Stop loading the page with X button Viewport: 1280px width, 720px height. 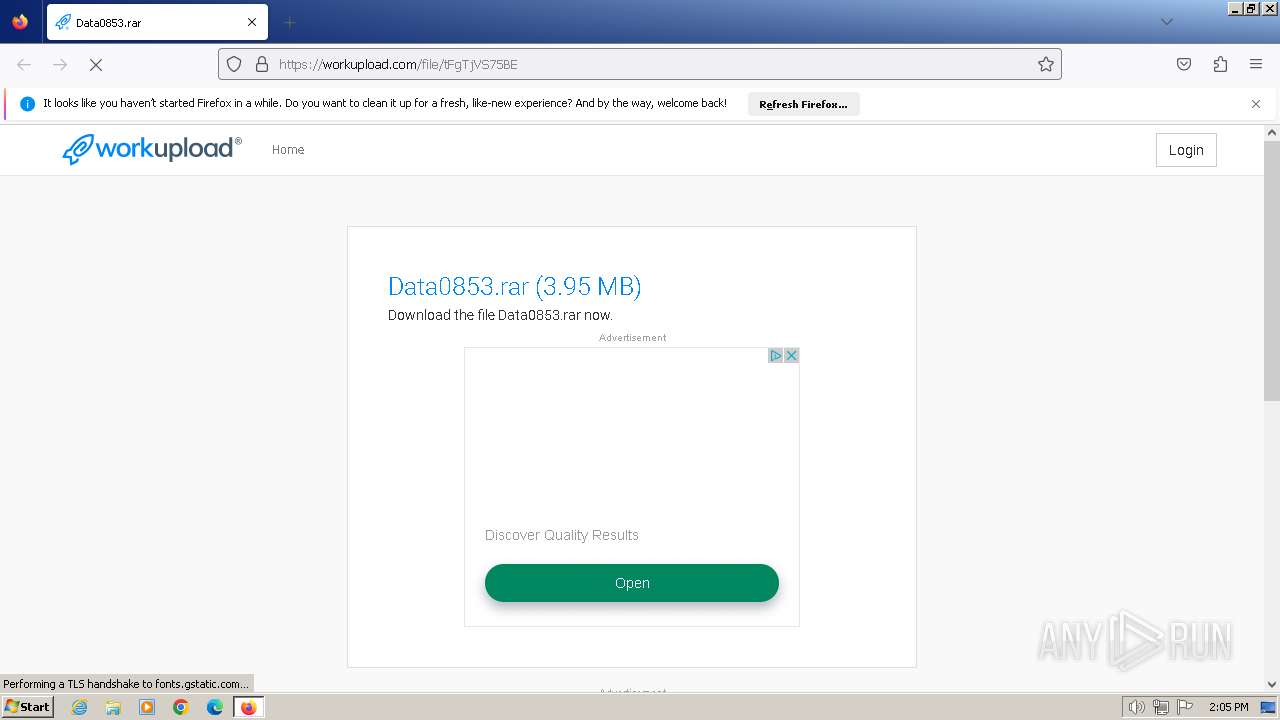point(96,64)
